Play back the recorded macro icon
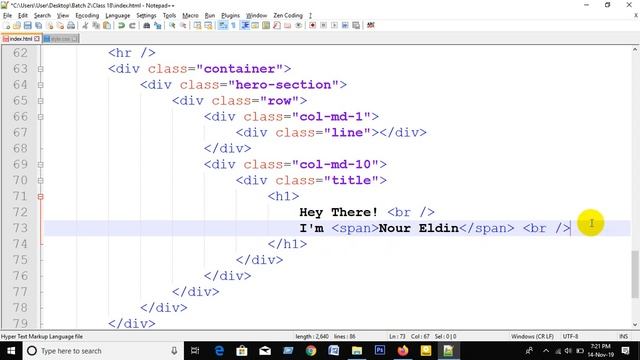 334,25
